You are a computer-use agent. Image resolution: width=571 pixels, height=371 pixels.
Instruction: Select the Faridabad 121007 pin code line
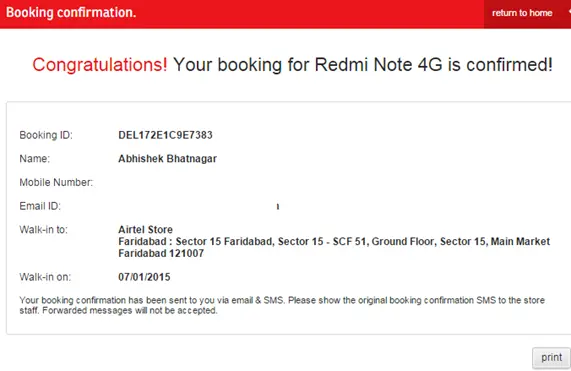coord(161,253)
